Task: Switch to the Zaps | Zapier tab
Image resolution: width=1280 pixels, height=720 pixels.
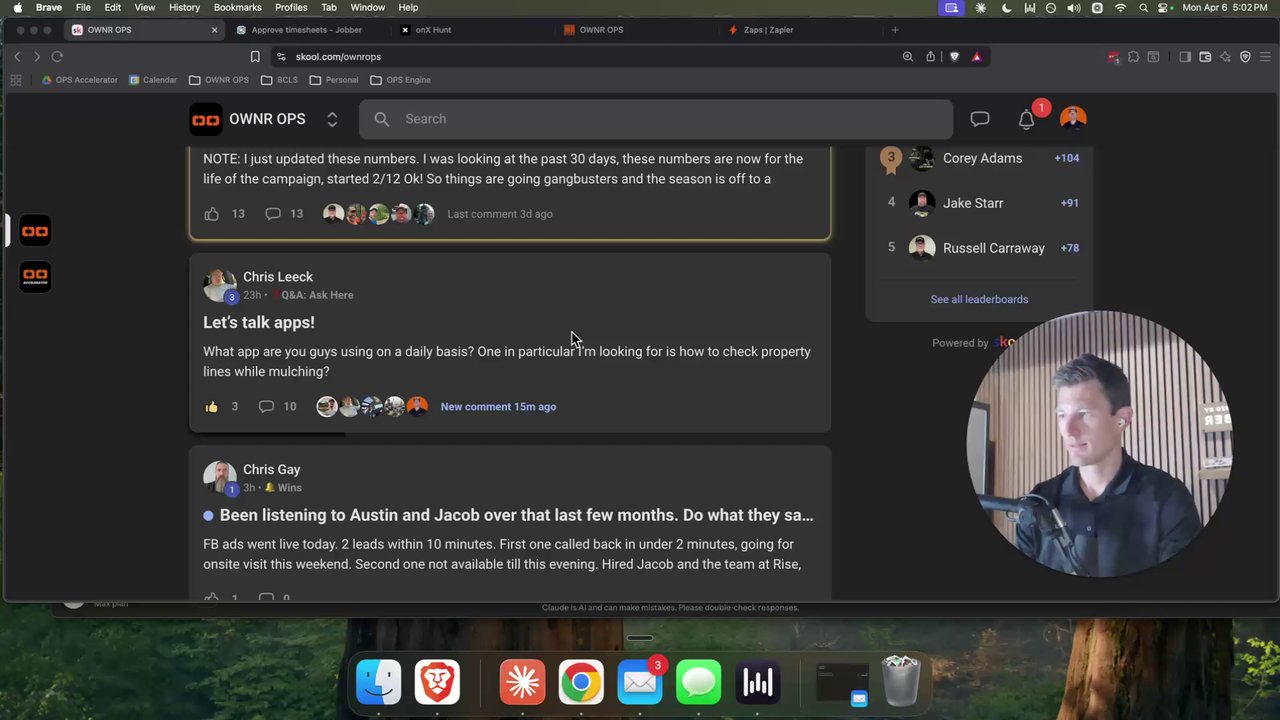Action: pyautogui.click(x=767, y=29)
